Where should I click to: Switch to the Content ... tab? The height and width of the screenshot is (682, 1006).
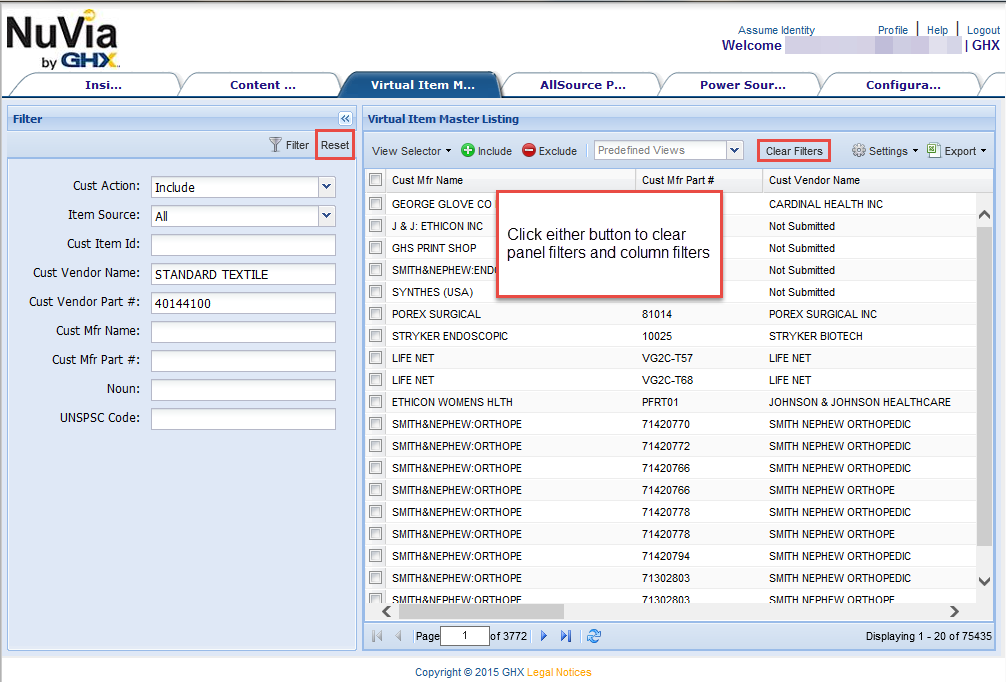262,85
